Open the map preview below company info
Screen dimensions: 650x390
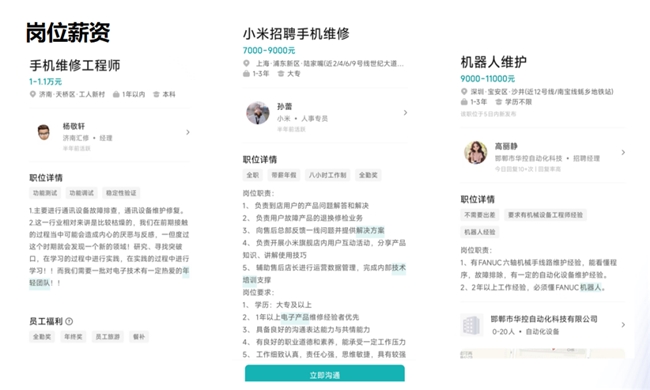click(x=542, y=354)
